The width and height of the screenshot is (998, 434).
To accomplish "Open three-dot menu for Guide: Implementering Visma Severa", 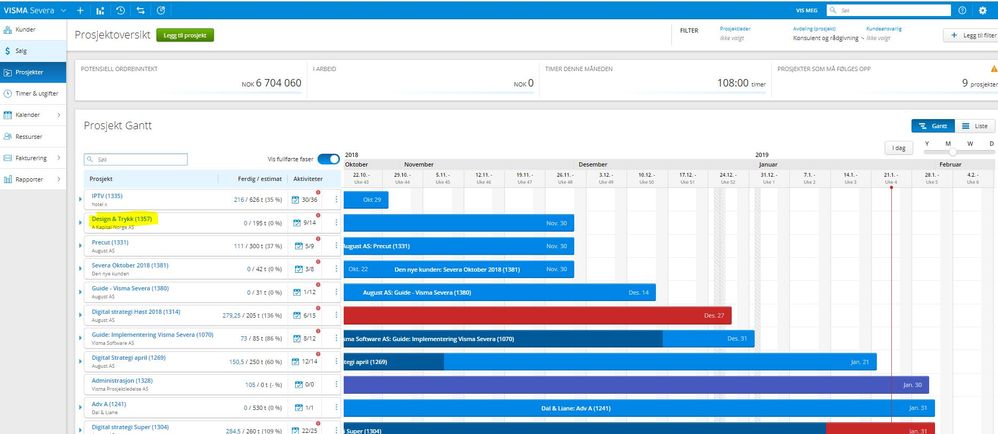I will (x=336, y=339).
